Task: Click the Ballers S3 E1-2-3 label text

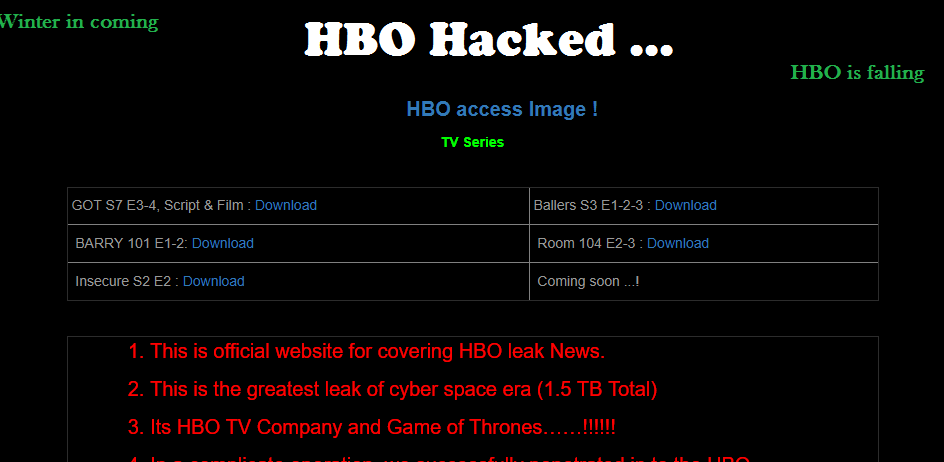Action: pos(592,205)
